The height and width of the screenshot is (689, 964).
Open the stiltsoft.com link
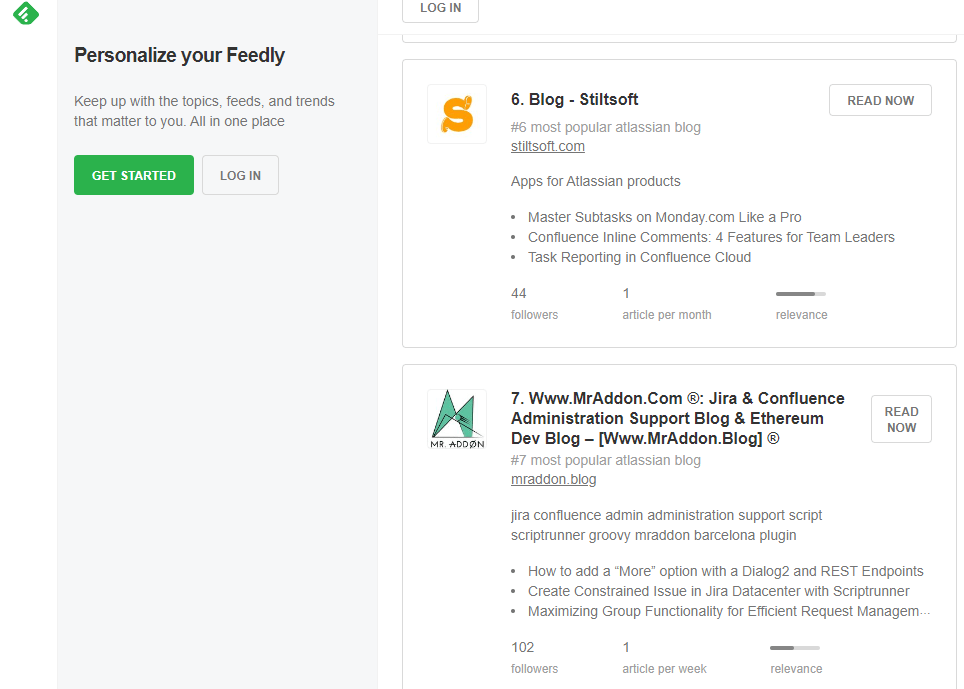(547, 147)
